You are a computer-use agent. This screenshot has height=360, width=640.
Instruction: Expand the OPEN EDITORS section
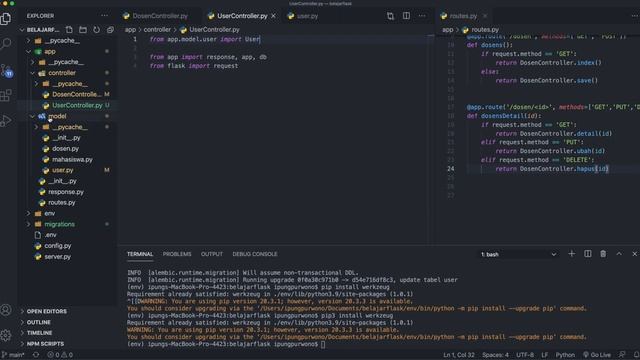coord(47,311)
